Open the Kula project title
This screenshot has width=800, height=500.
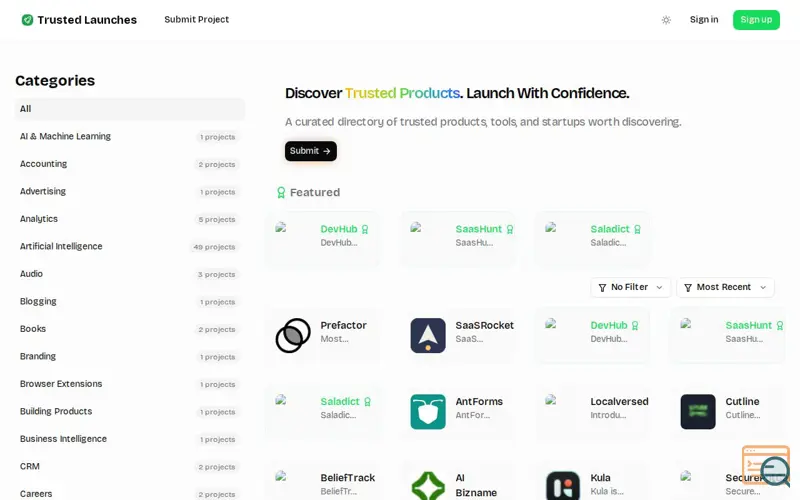[600, 478]
